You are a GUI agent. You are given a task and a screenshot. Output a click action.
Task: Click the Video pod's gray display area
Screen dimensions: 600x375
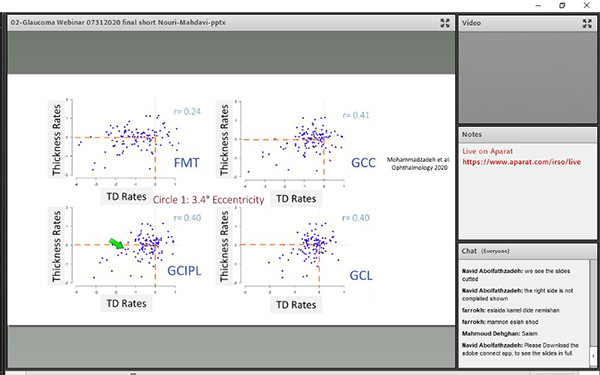click(x=527, y=77)
